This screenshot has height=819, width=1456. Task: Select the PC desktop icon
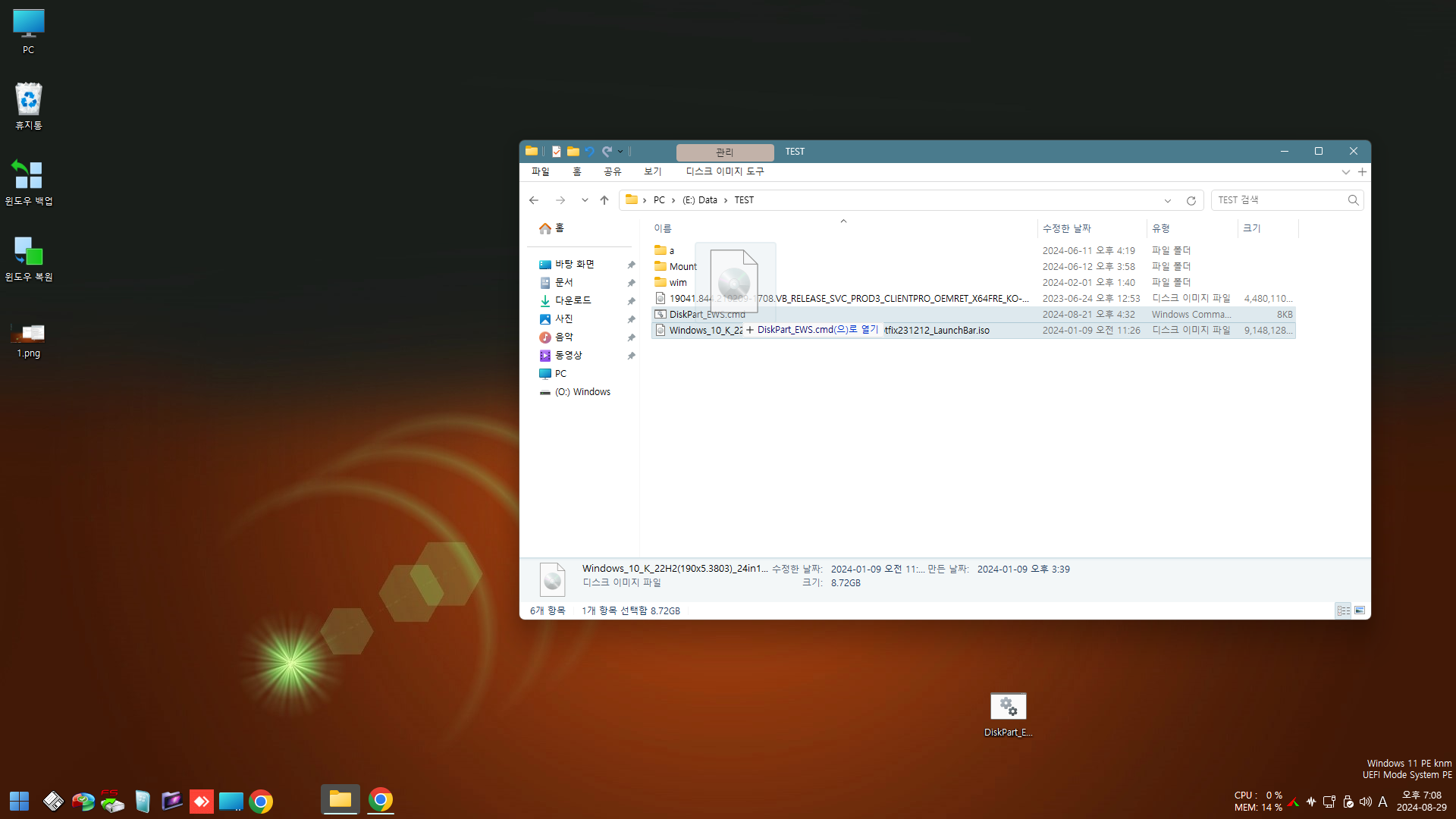28,32
